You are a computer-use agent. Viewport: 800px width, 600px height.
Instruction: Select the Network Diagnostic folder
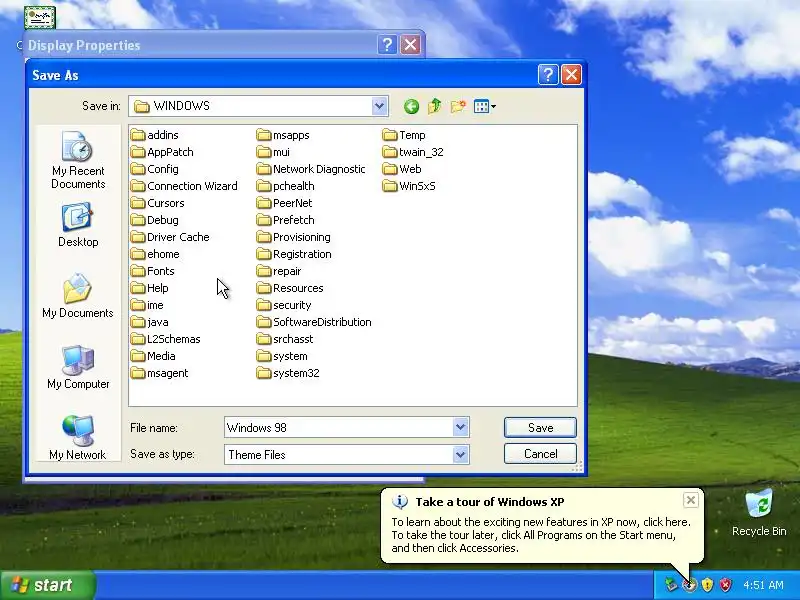(x=311, y=169)
